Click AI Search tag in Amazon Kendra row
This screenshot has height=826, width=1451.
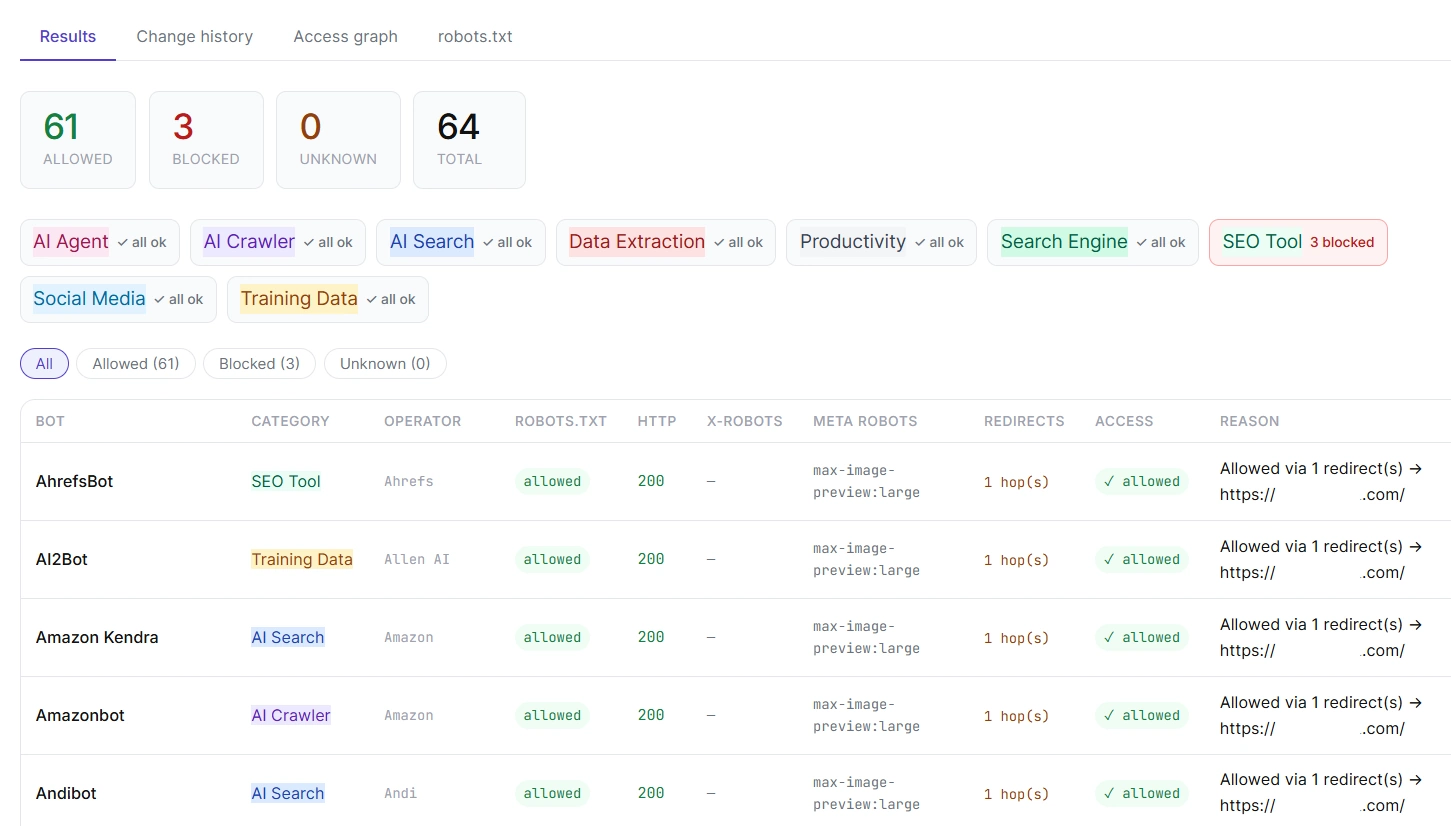pos(288,637)
